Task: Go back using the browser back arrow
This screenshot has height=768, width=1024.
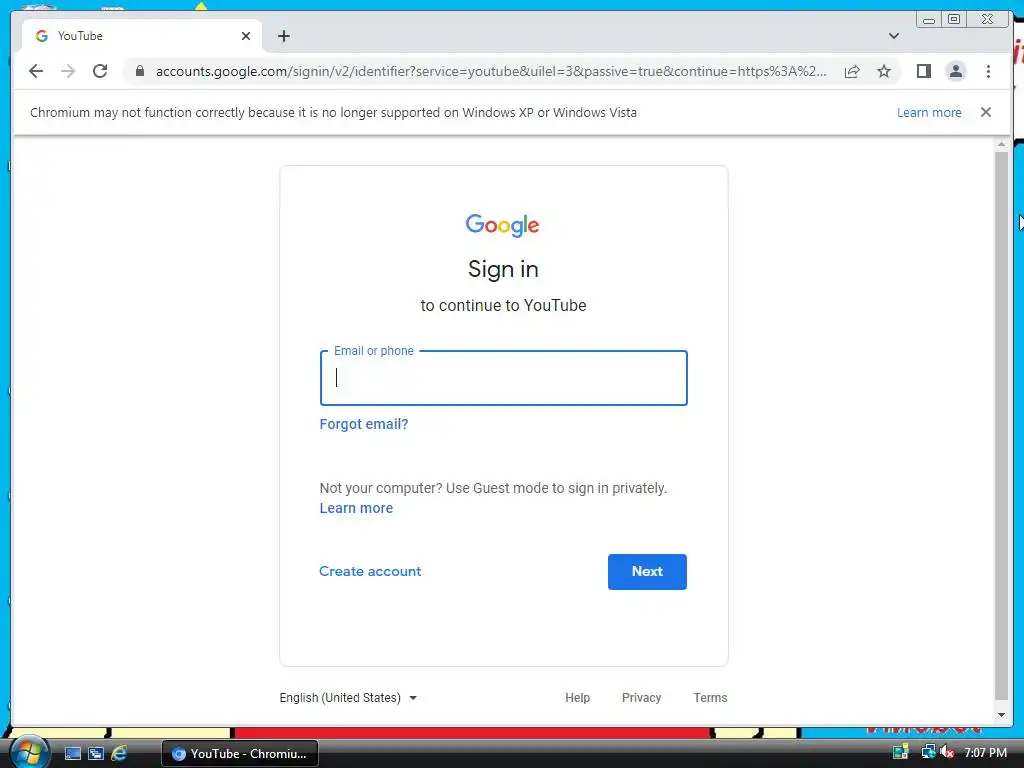Action: click(36, 71)
